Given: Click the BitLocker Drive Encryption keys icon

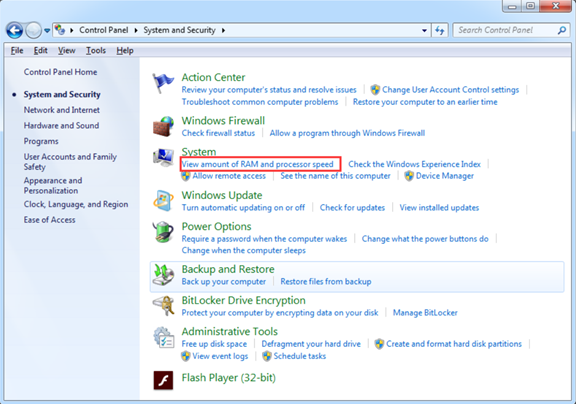Looking at the screenshot, I should click(163, 306).
